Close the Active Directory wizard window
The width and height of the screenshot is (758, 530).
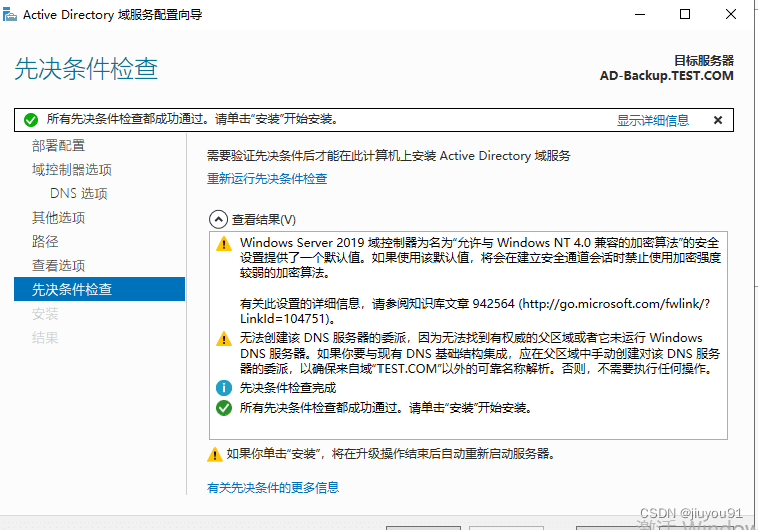731,15
